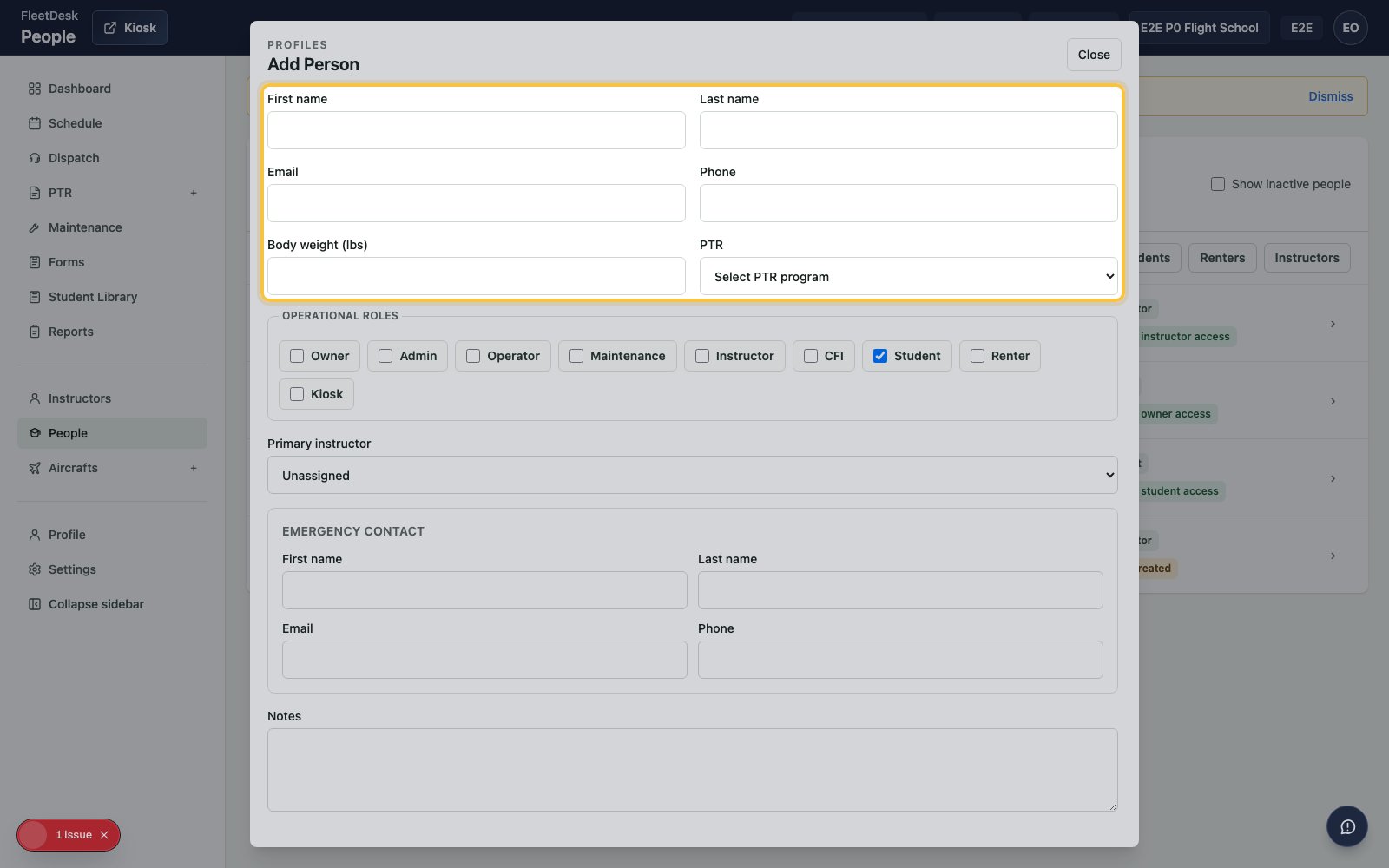Toggle Show inactive people checkbox
The height and width of the screenshot is (868, 1389).
tap(1218, 184)
